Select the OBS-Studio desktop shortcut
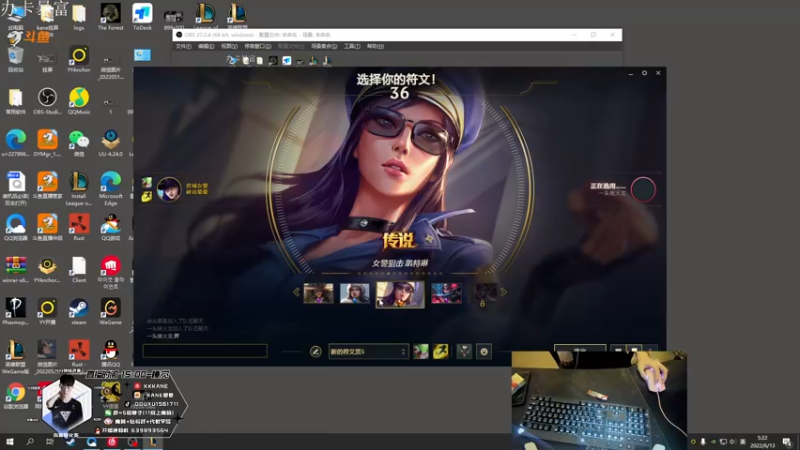 coord(47,101)
